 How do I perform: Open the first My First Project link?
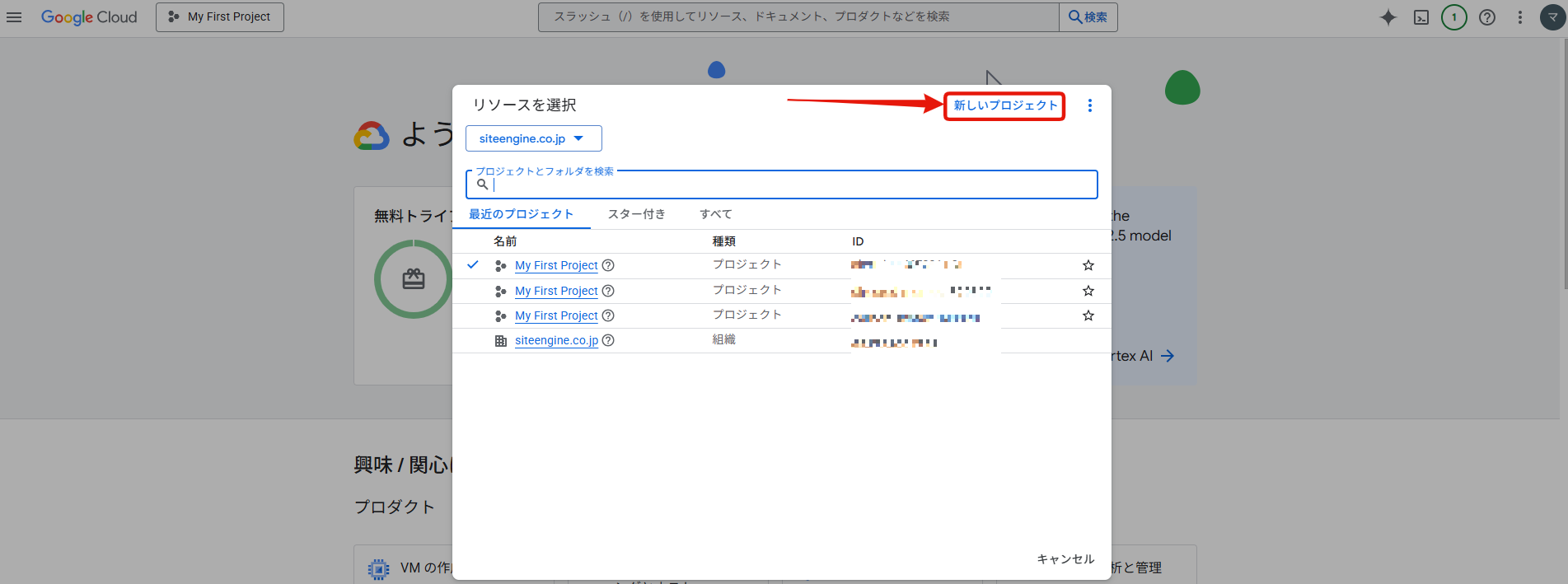click(x=556, y=265)
